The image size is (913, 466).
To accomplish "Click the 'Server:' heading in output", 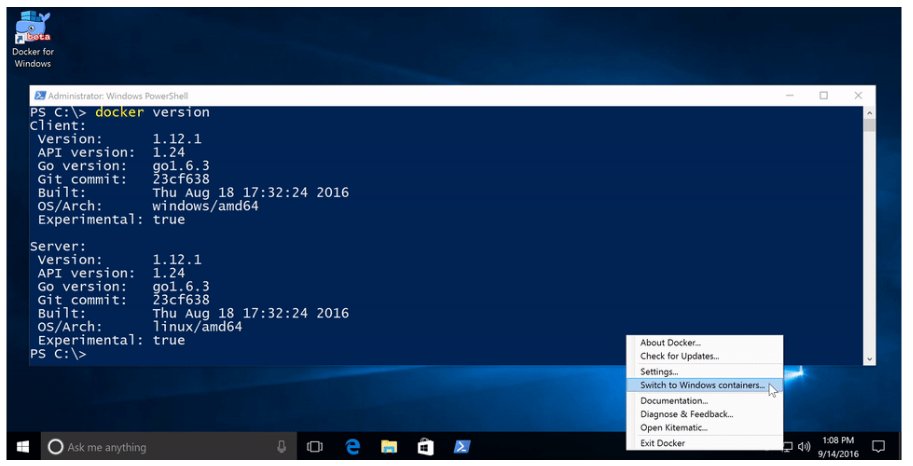I will [58, 246].
